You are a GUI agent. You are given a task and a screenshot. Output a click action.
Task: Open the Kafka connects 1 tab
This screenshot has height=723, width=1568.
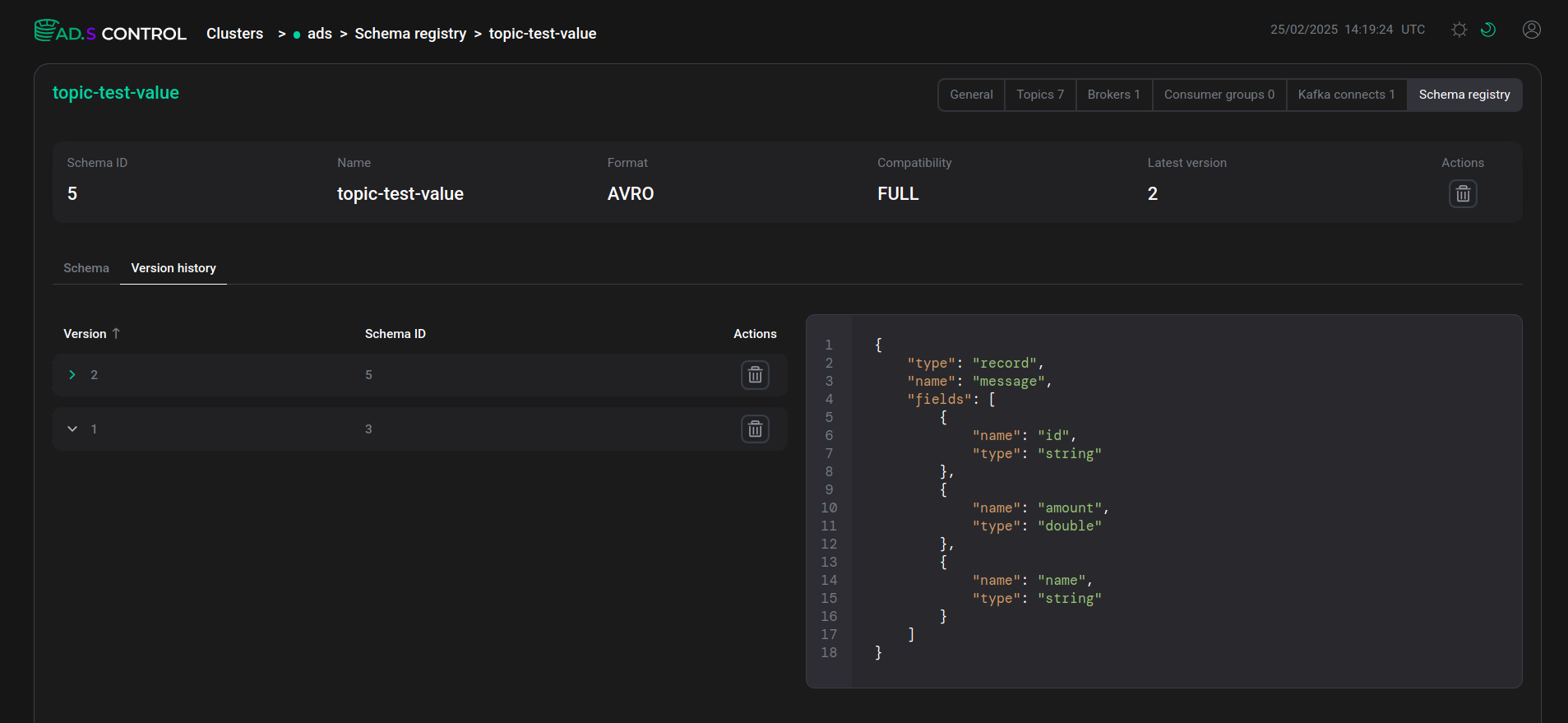[1346, 95]
